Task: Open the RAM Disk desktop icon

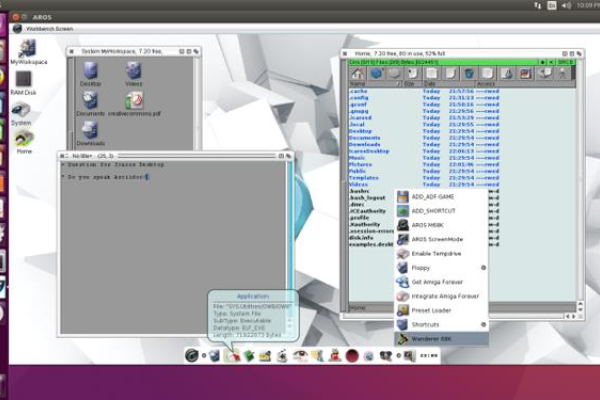Action: click(x=23, y=83)
